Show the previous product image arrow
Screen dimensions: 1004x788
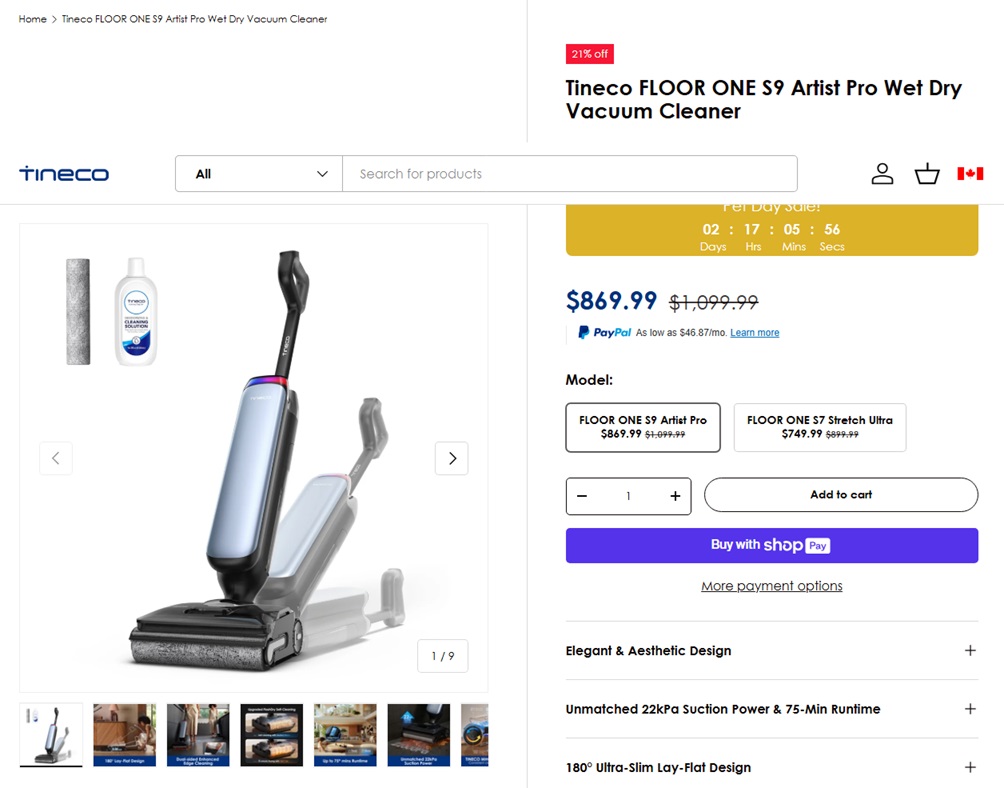coord(56,458)
